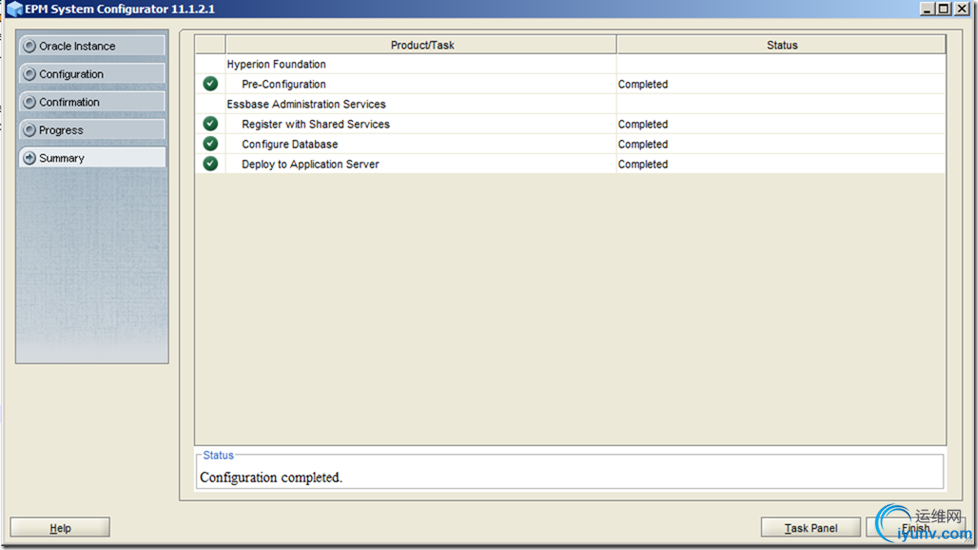Image resolution: width=978 pixels, height=550 pixels.
Task: Open the Oracle Instance step
Action: click(92, 46)
